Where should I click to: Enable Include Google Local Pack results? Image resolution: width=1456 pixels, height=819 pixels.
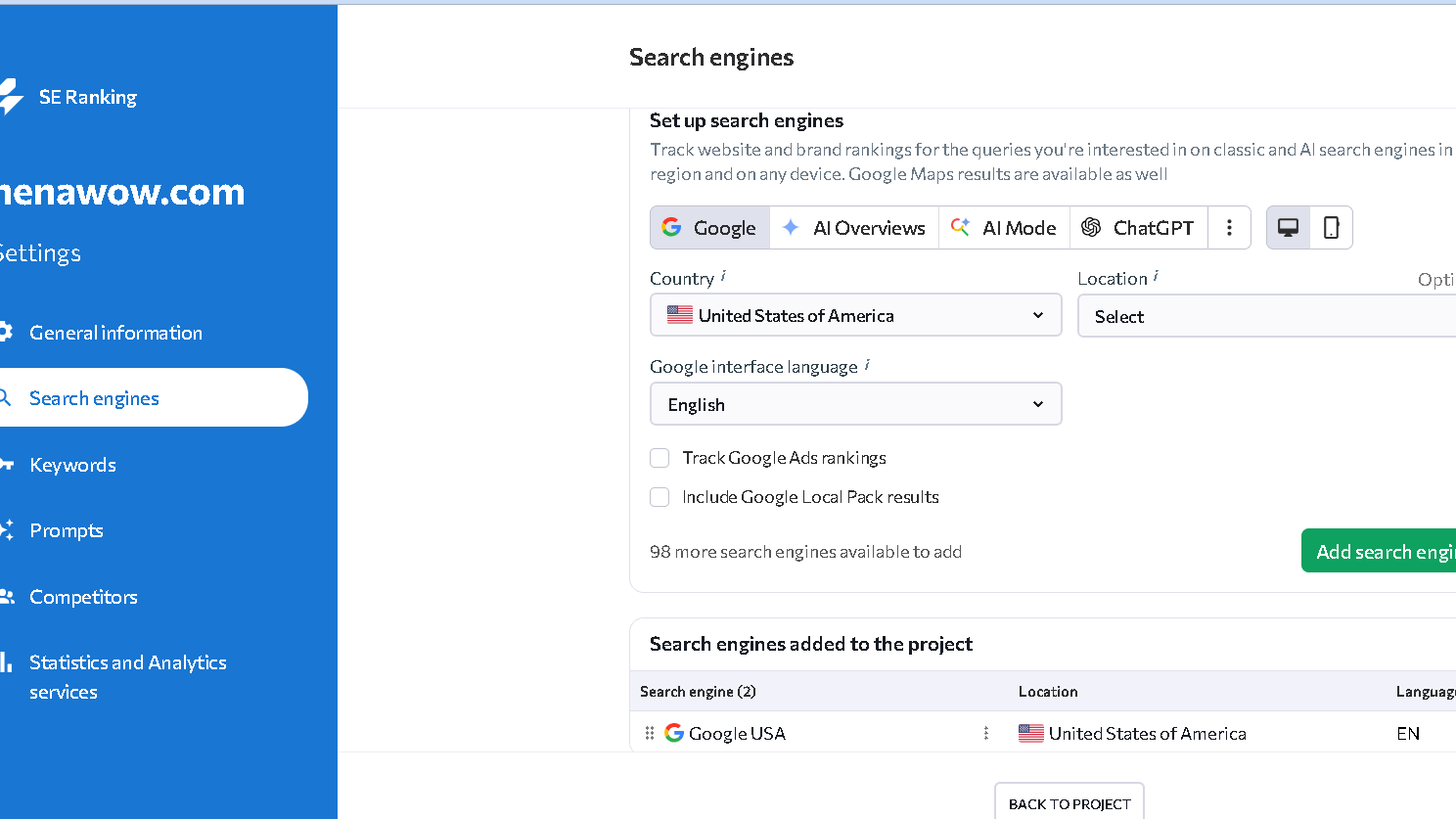[660, 497]
